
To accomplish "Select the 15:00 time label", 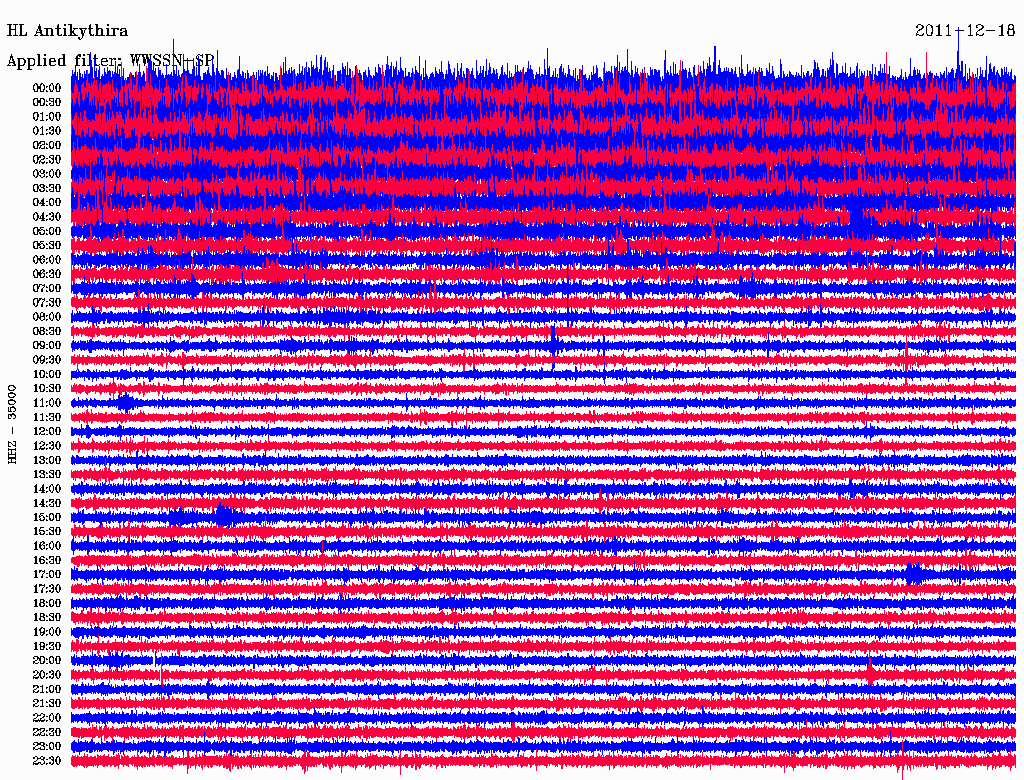I will tap(47, 517).
